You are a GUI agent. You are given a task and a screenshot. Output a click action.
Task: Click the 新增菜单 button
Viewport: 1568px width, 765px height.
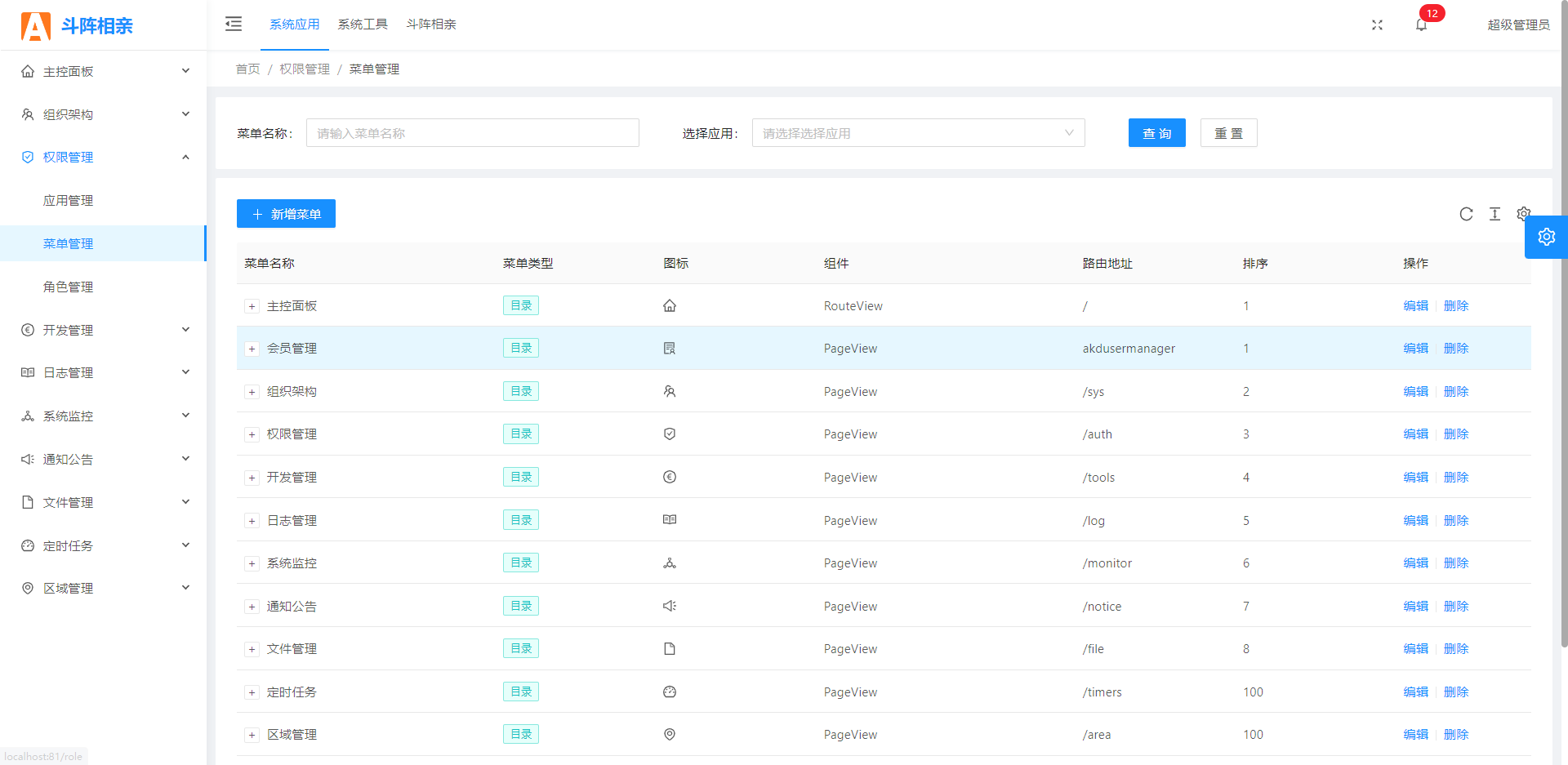coord(286,214)
